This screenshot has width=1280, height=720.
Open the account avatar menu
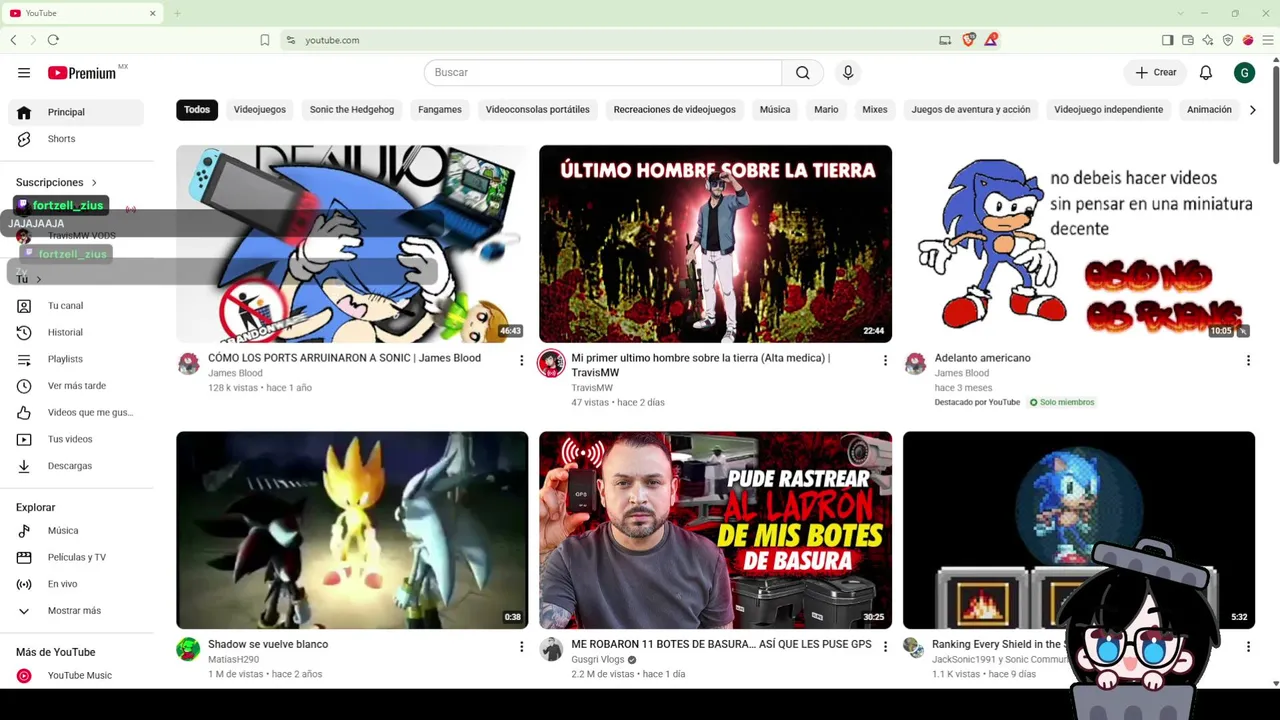pos(1244,73)
